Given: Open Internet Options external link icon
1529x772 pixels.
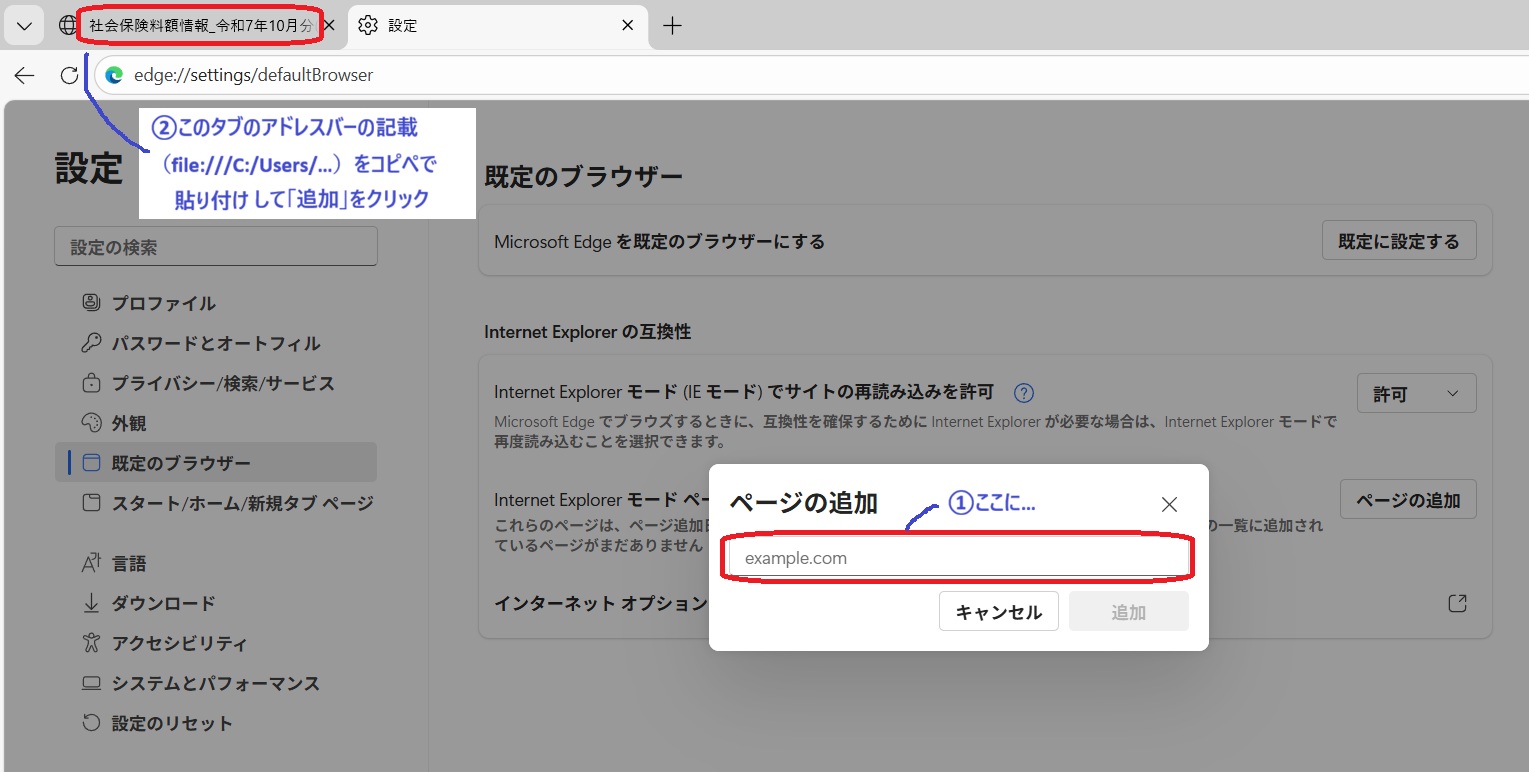Looking at the screenshot, I should tap(1457, 603).
